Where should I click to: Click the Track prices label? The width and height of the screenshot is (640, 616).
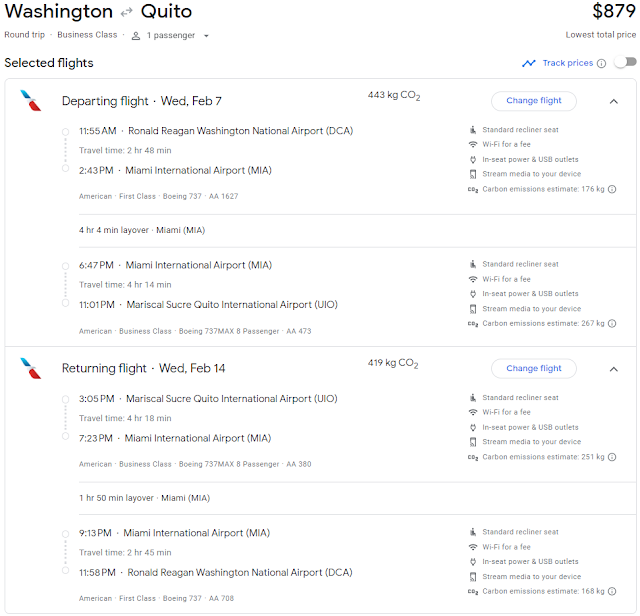567,63
